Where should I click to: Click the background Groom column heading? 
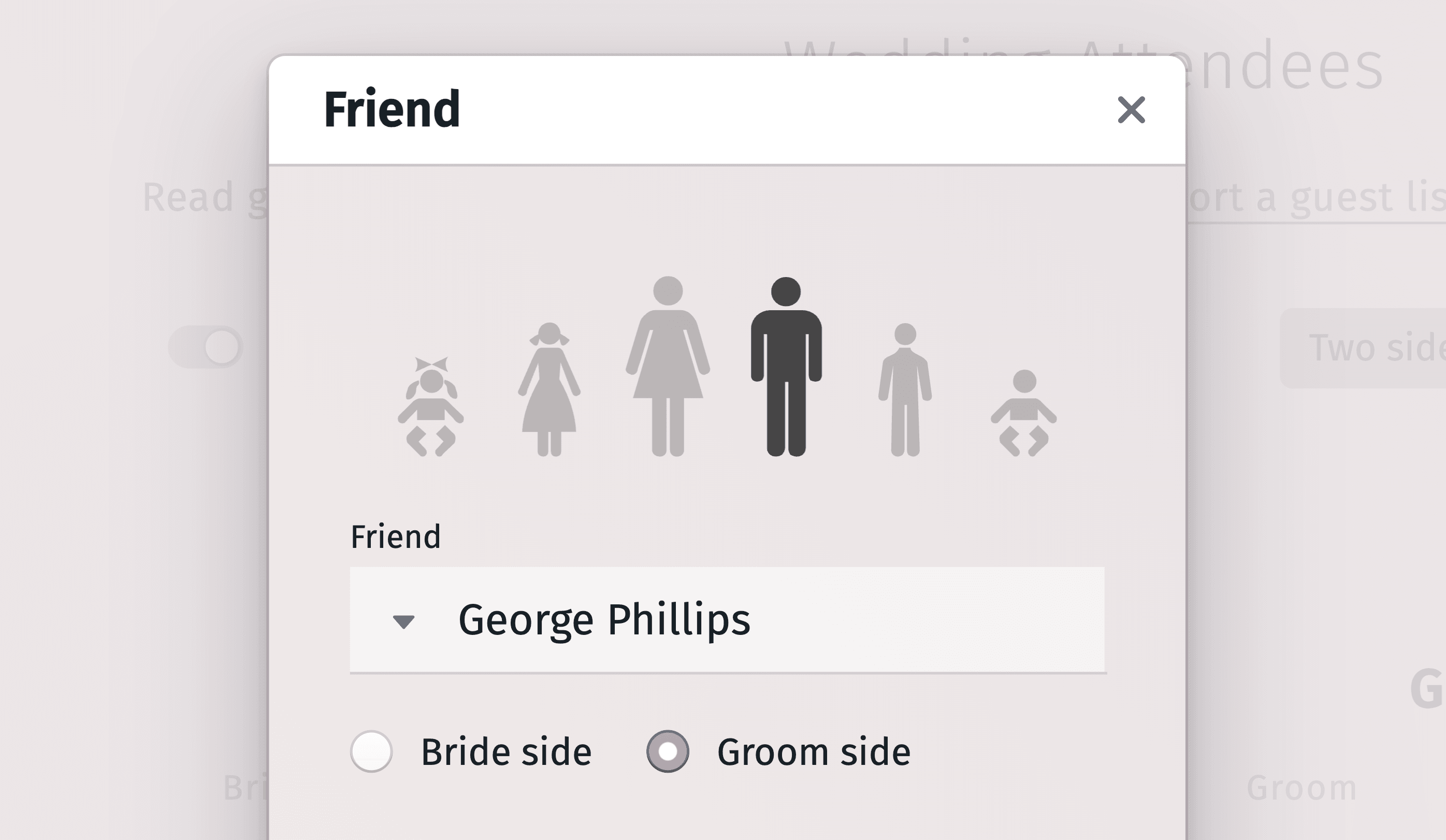[1302, 788]
